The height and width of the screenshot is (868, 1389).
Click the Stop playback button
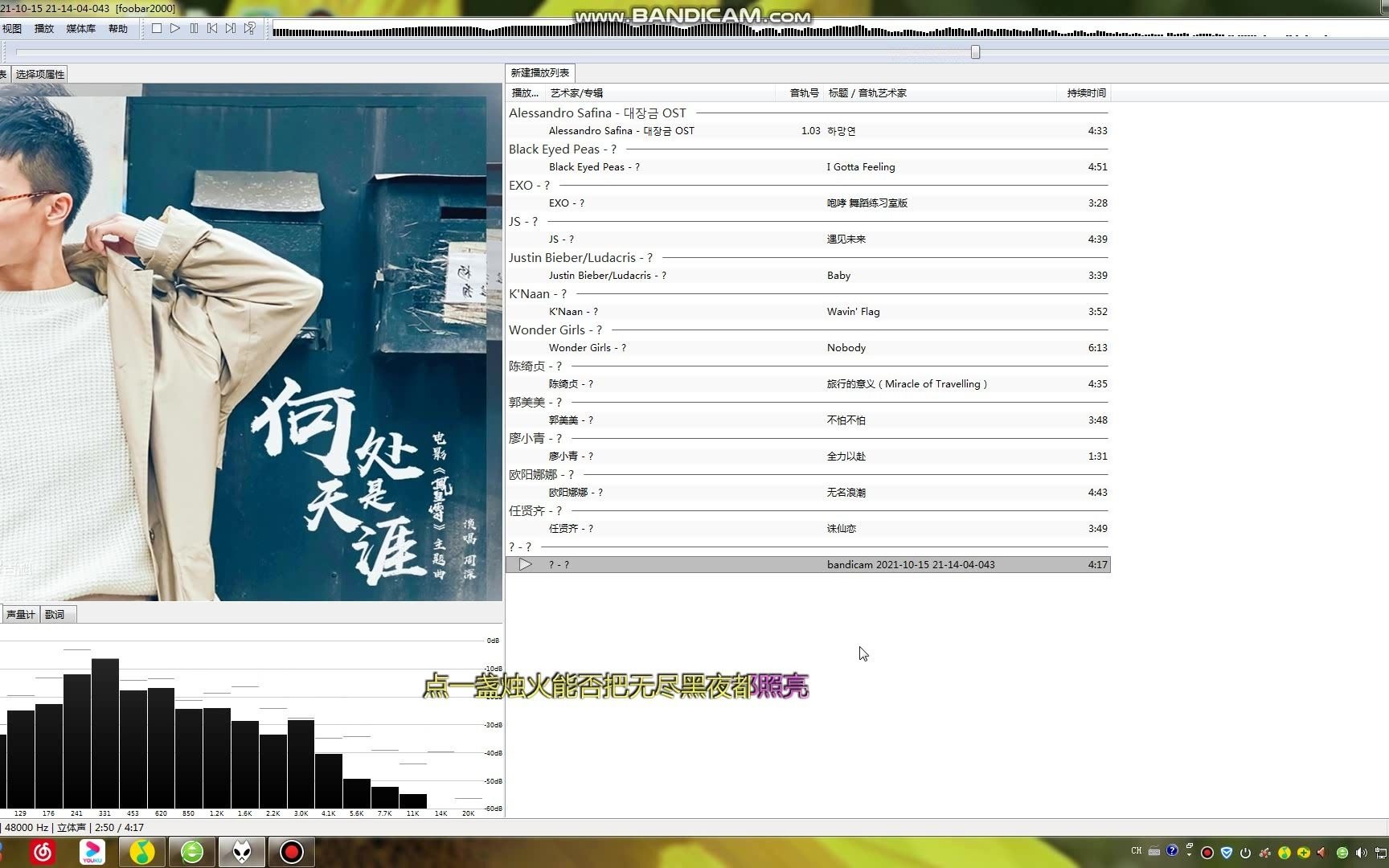[x=157, y=28]
